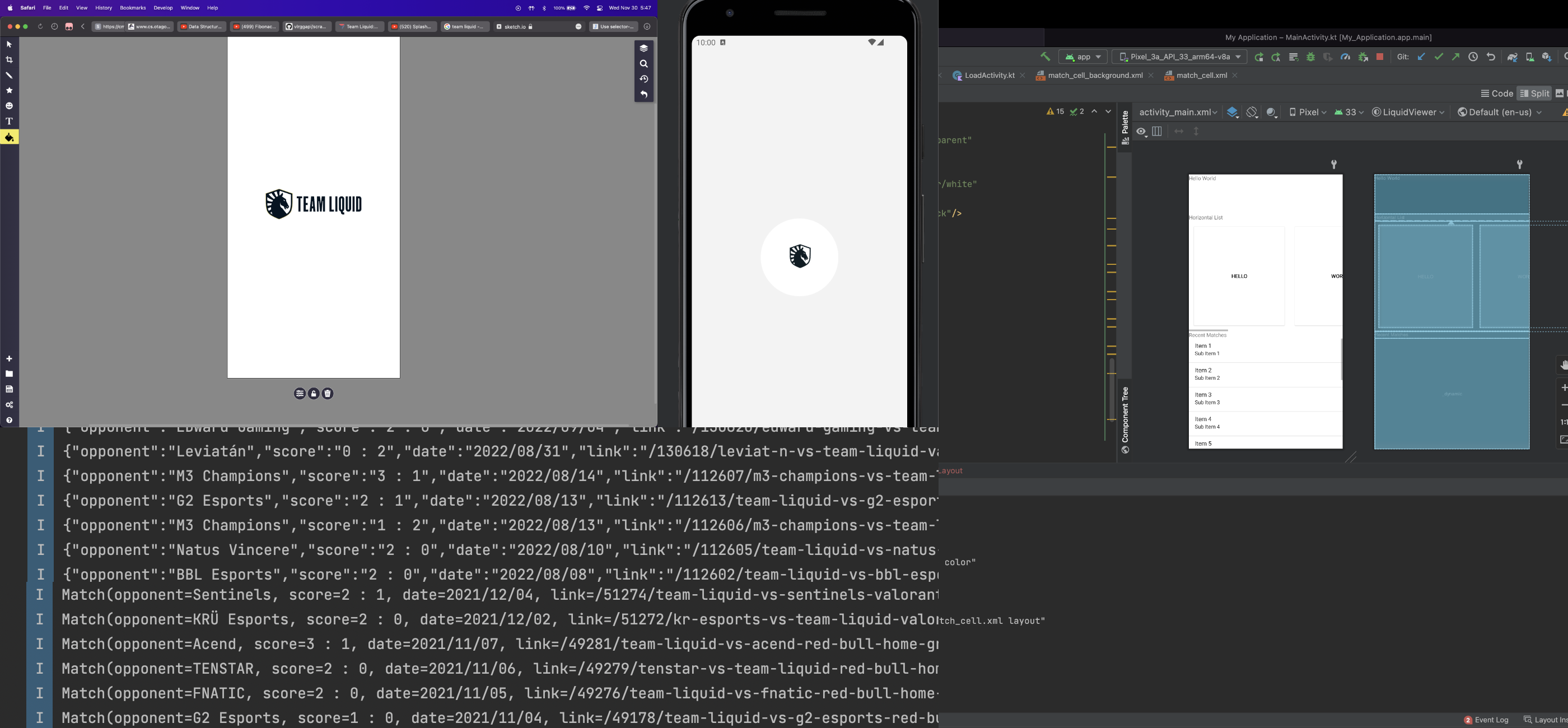1568x728 pixels.
Task: Toggle layer lock below the canvas
Action: click(314, 394)
